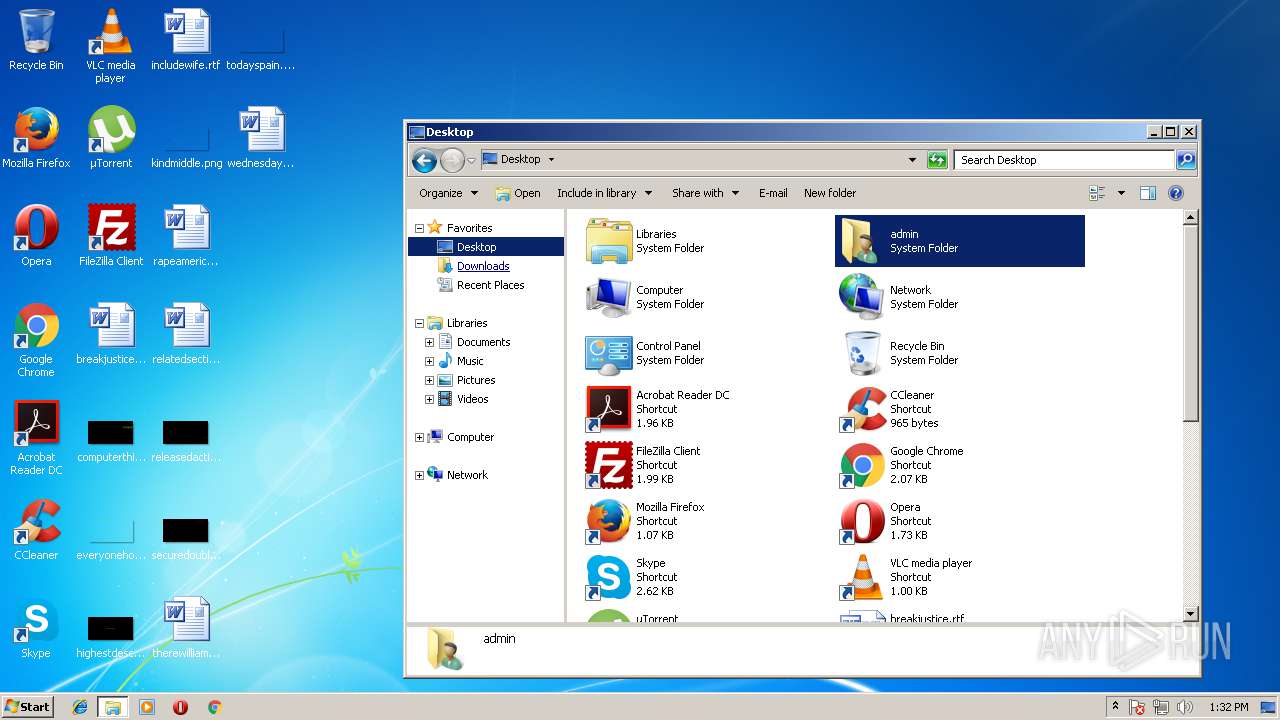This screenshot has height=720, width=1280.
Task: Expand Videos library node
Action: 429,399
